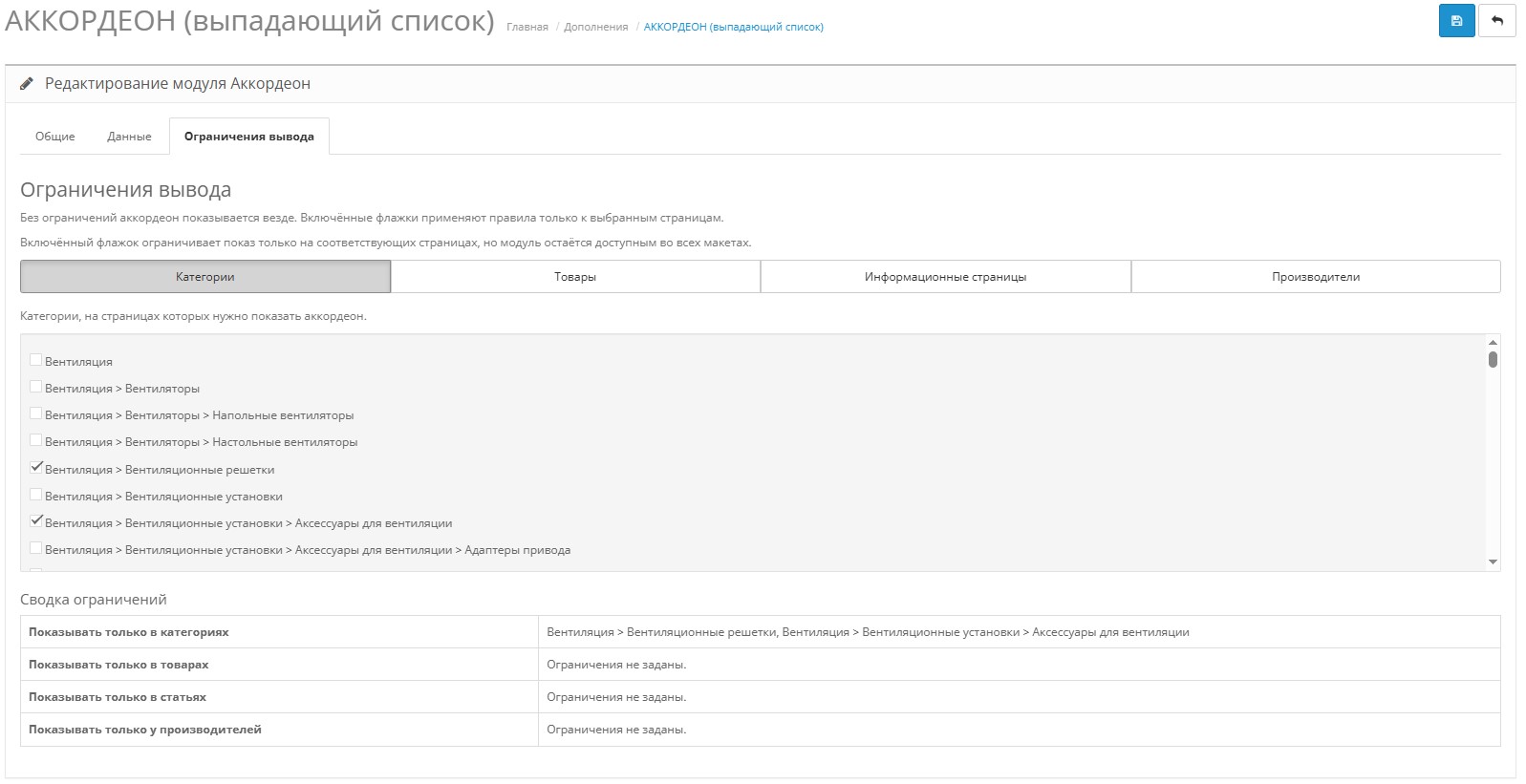Switch to Товары restrictions section
The image size is (1526, 784).
pyautogui.click(x=575, y=277)
